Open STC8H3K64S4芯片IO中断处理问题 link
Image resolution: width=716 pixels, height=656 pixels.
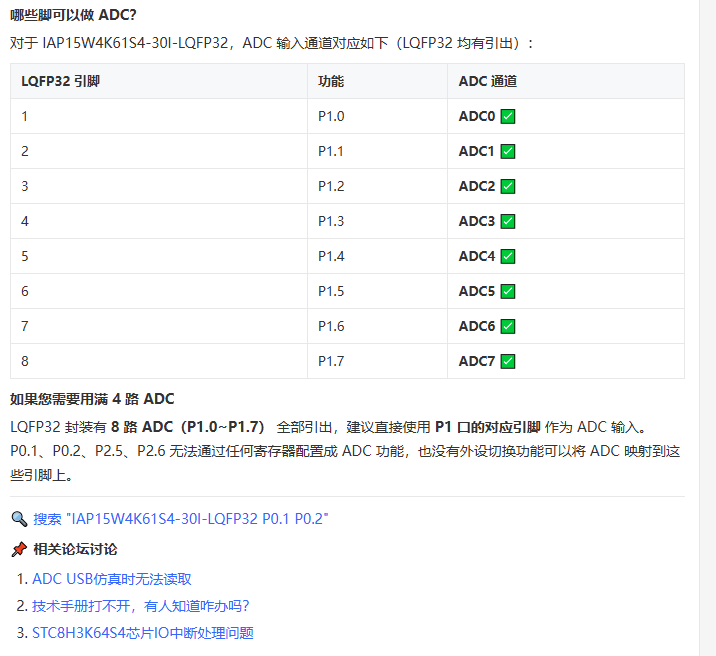coord(143,633)
